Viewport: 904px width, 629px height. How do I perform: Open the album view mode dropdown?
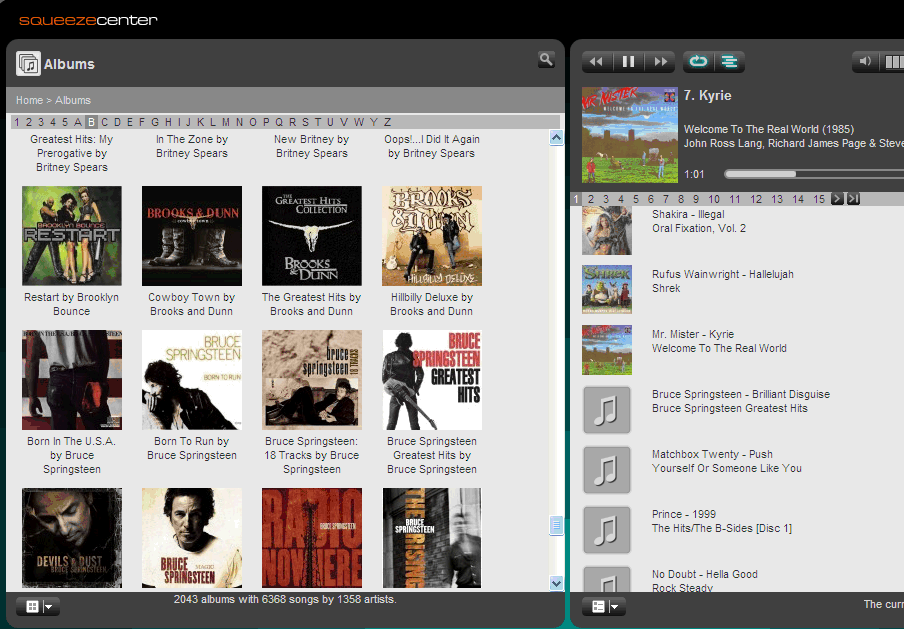click(x=39, y=606)
